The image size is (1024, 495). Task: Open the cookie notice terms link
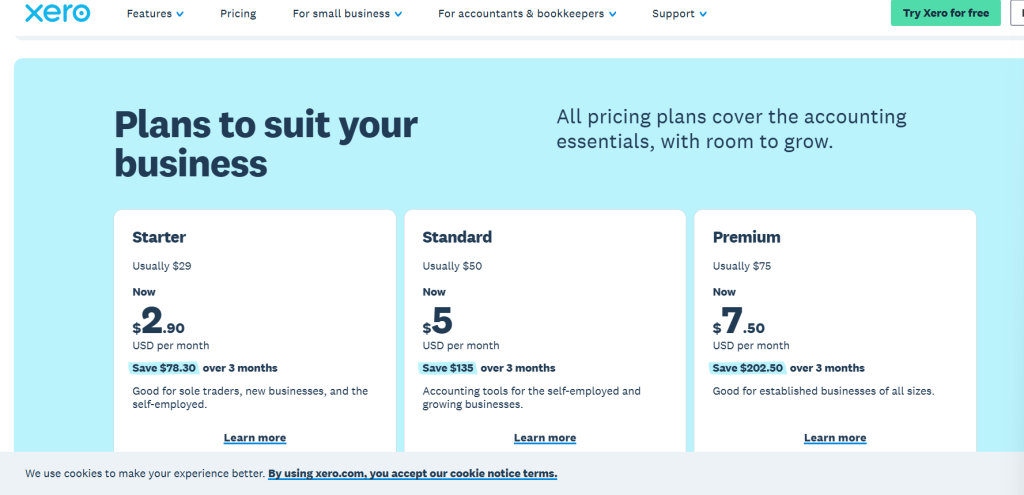(412, 473)
